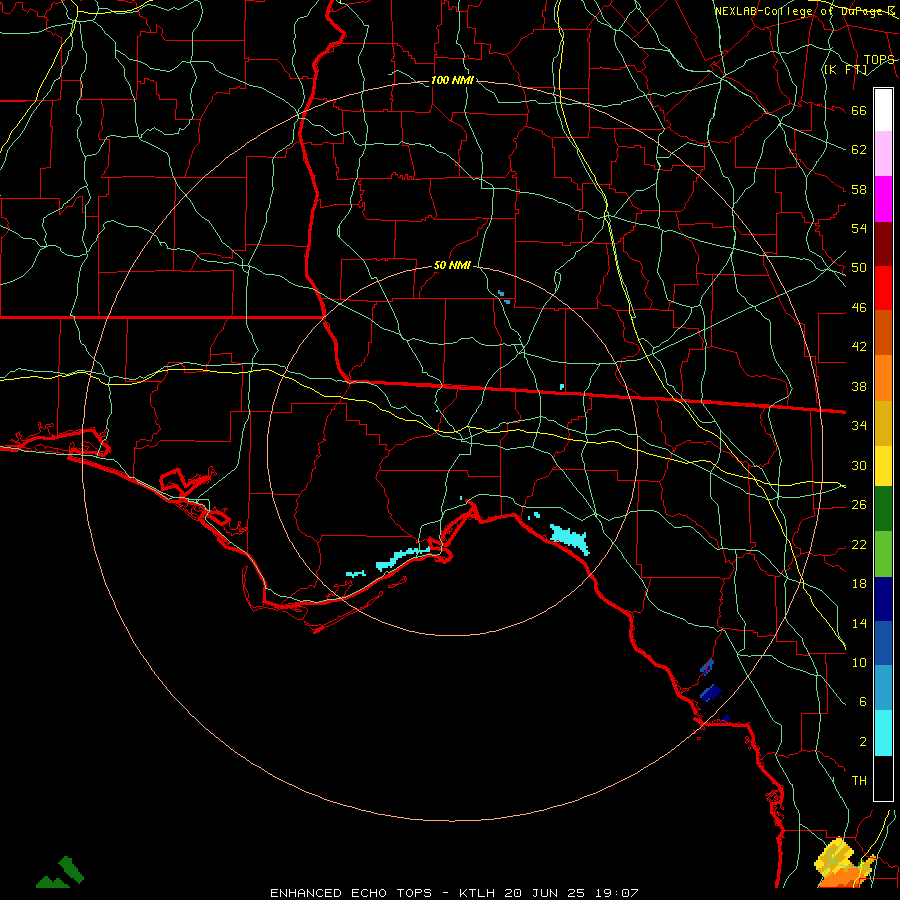Click the '58' legend value

(x=859, y=189)
